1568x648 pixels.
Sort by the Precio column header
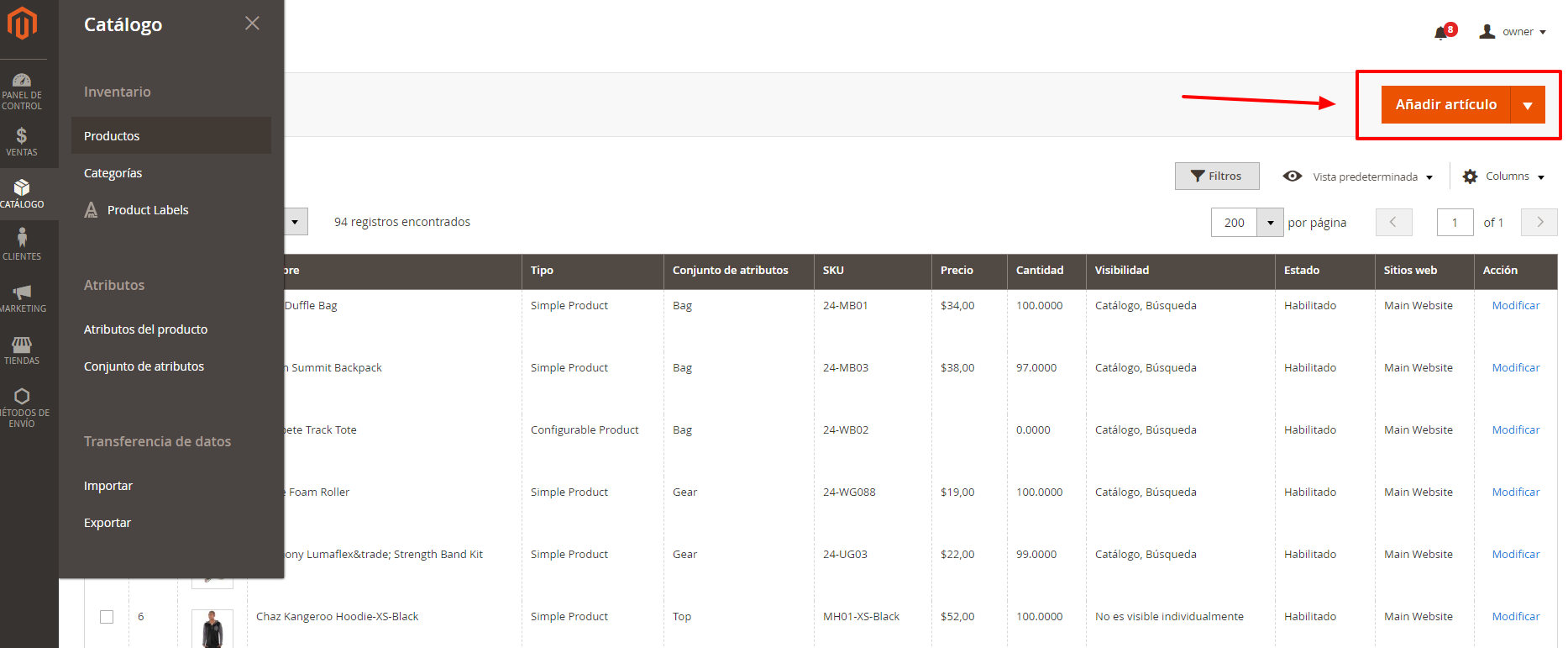[x=969, y=271]
